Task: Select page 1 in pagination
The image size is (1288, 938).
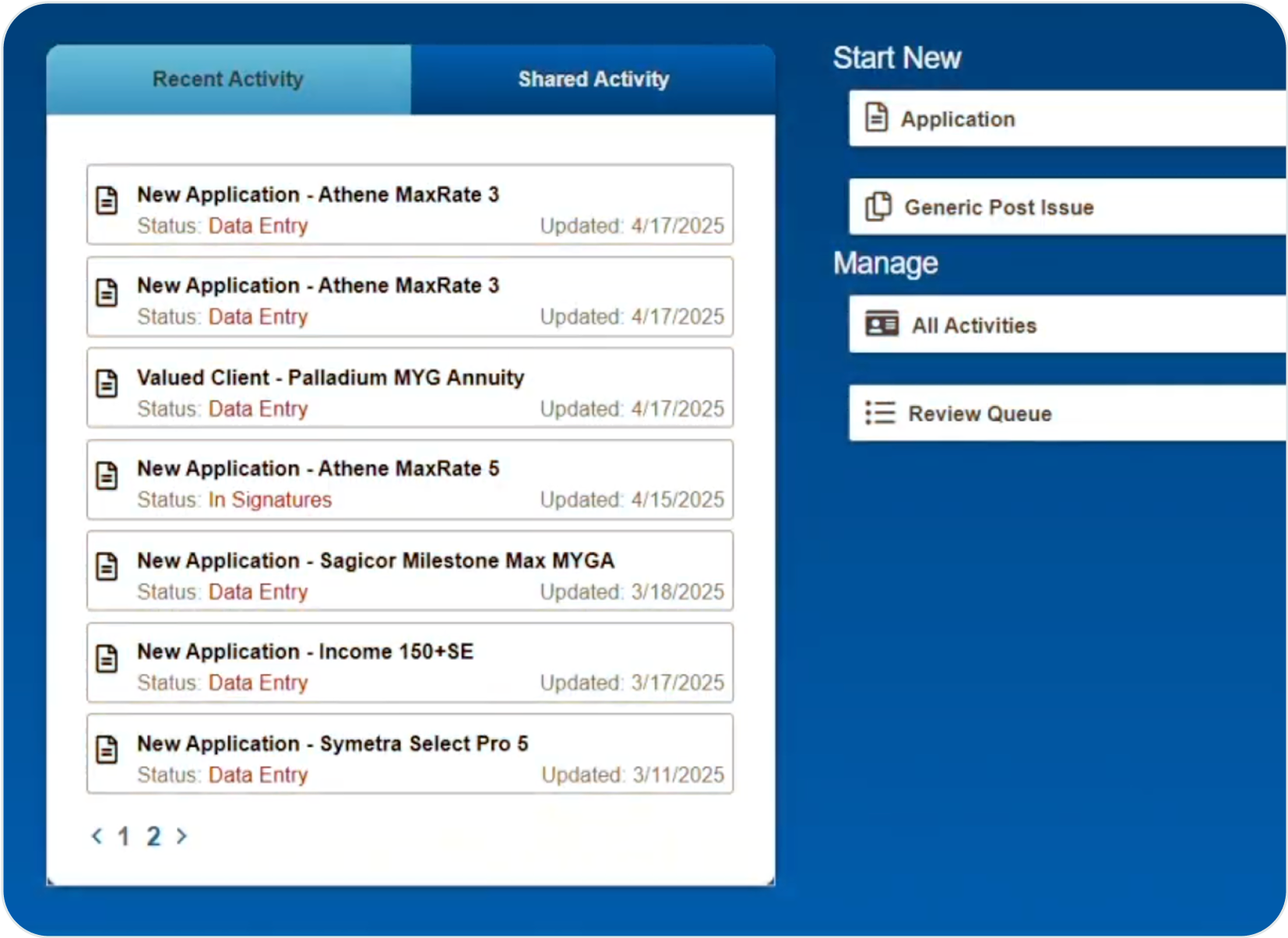Action: (123, 837)
